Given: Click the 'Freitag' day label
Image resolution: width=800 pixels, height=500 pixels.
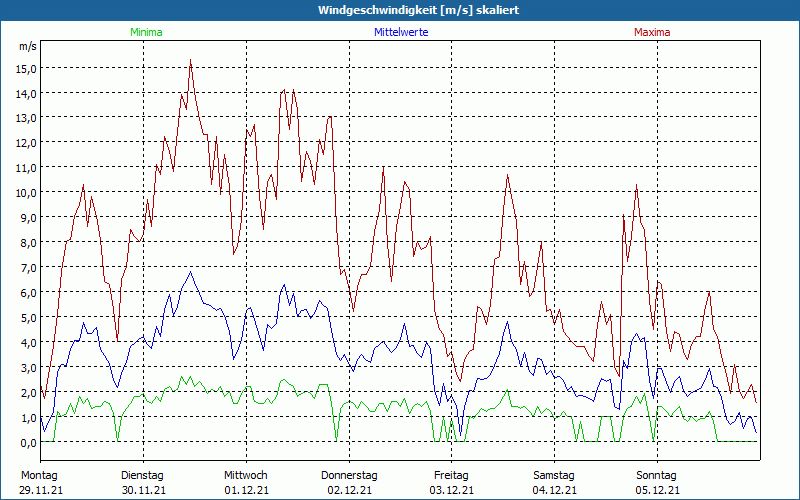Looking at the screenshot, I should click(x=451, y=475).
